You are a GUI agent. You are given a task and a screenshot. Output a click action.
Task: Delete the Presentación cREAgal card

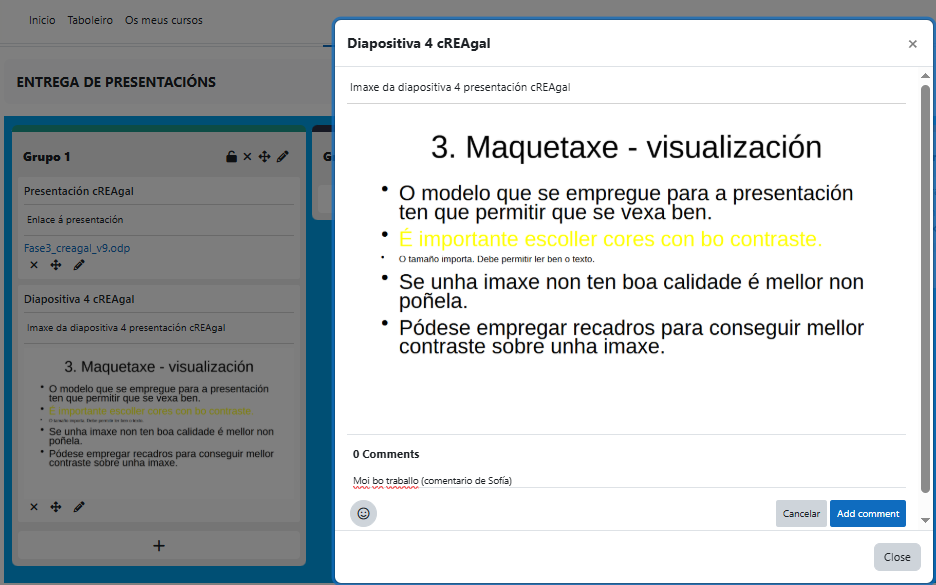coord(34,265)
